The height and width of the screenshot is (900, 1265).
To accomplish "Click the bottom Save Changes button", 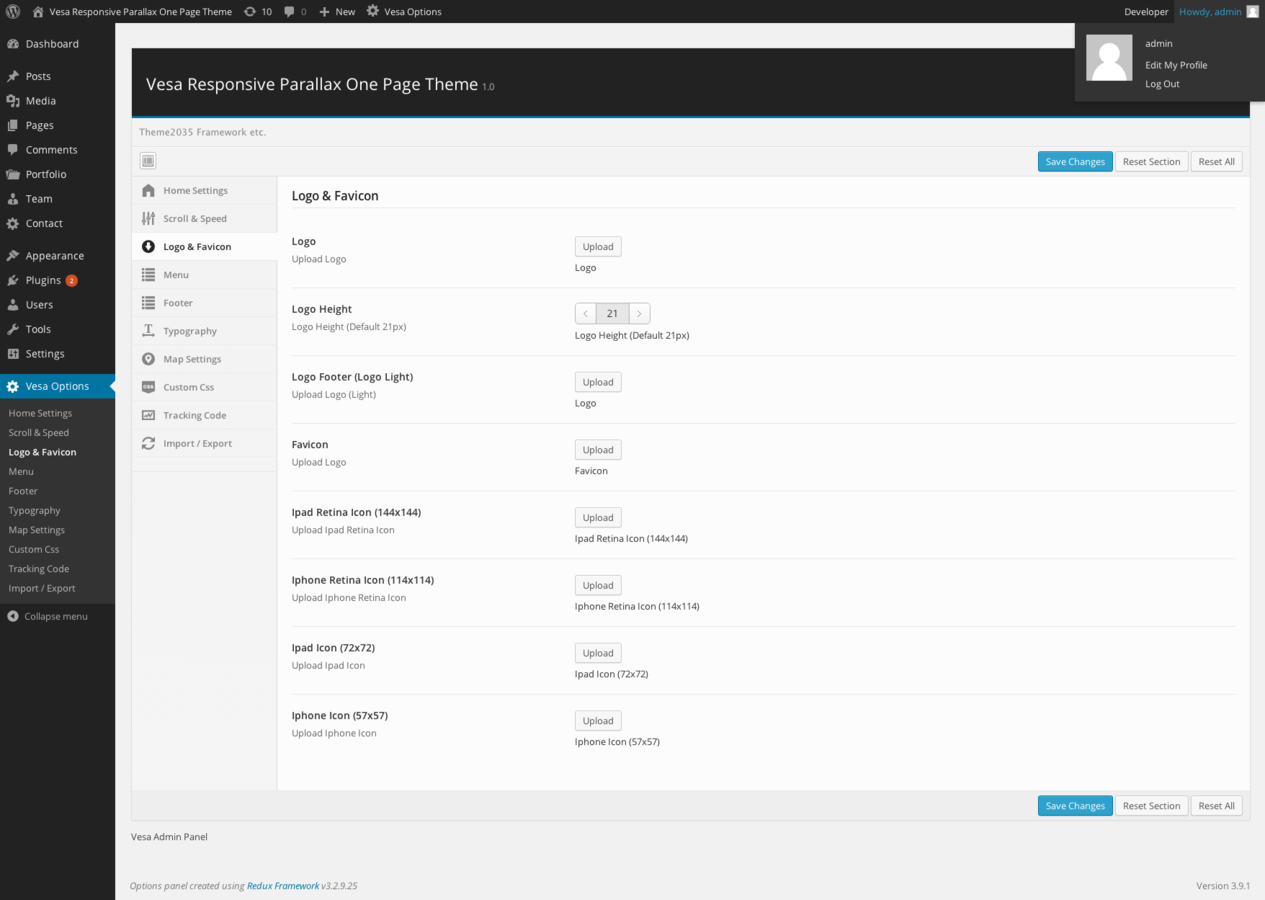I will (x=1075, y=806).
